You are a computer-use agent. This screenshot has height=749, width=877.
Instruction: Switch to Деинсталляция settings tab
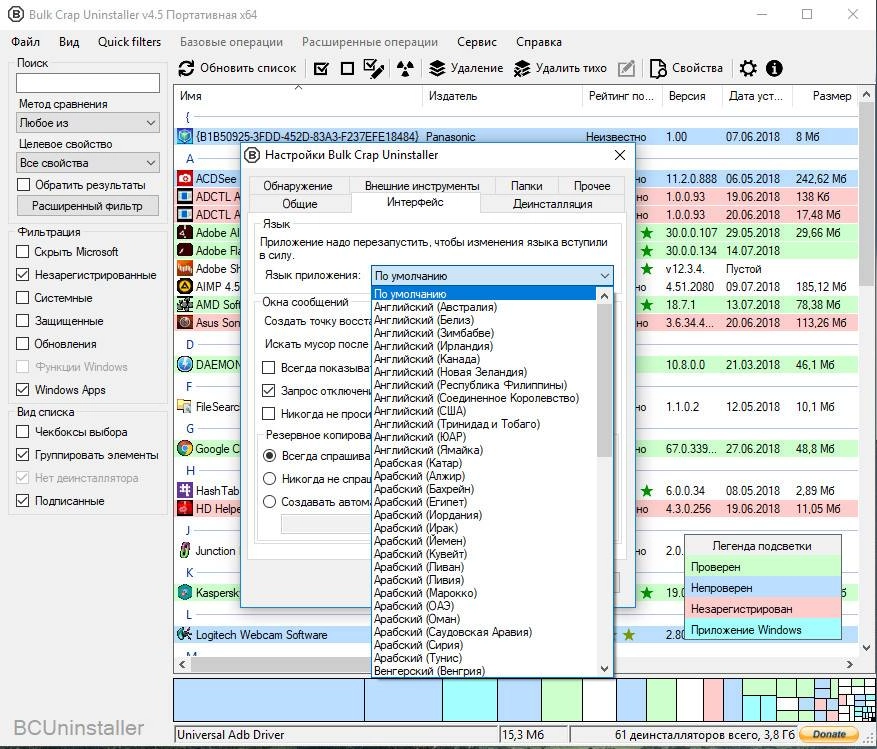tap(552, 204)
